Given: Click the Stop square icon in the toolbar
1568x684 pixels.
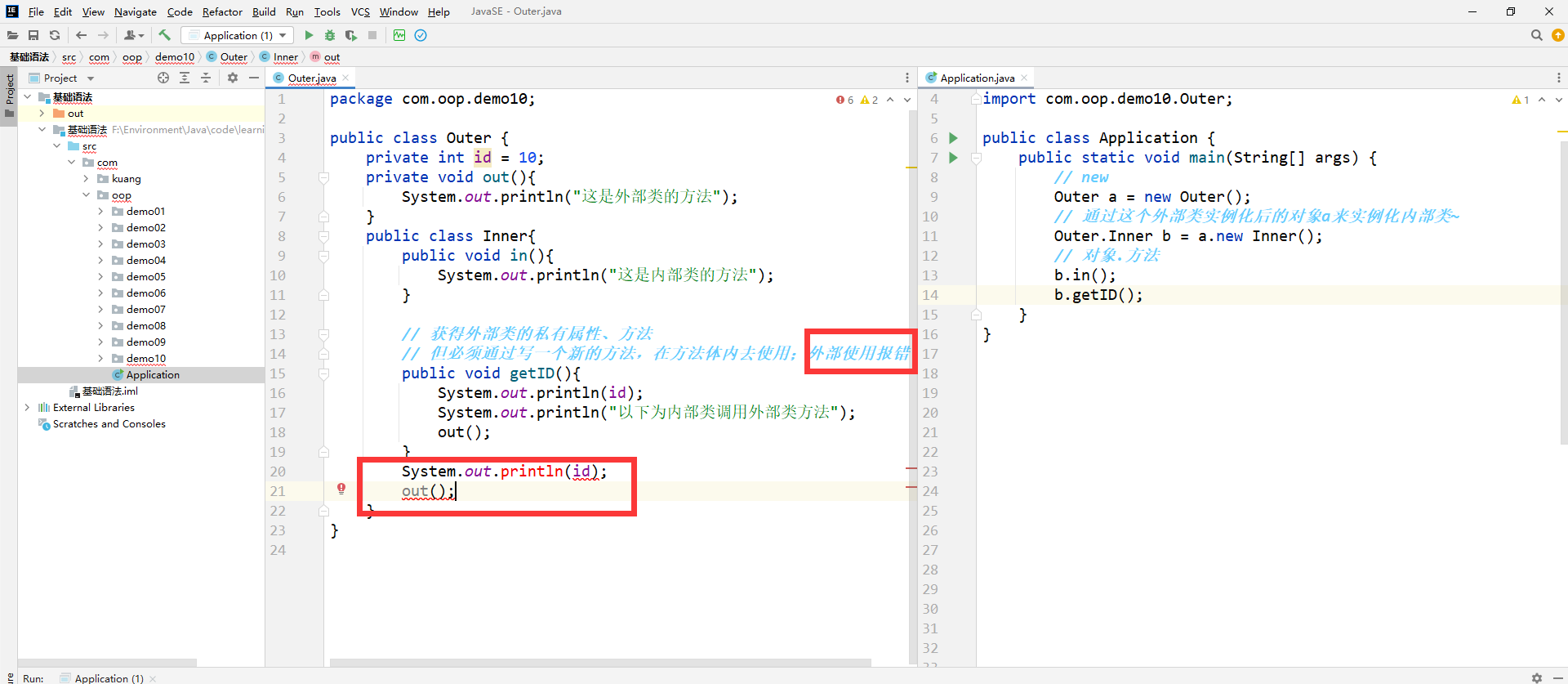Looking at the screenshot, I should tap(372, 35).
